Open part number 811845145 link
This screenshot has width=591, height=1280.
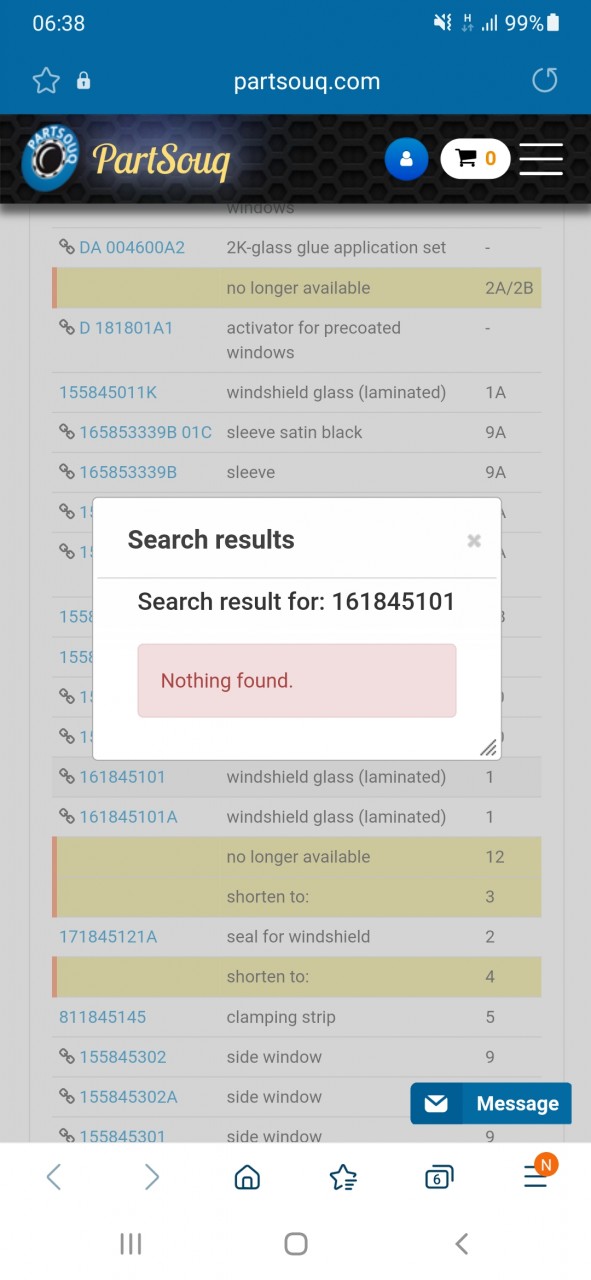[x=102, y=1017]
